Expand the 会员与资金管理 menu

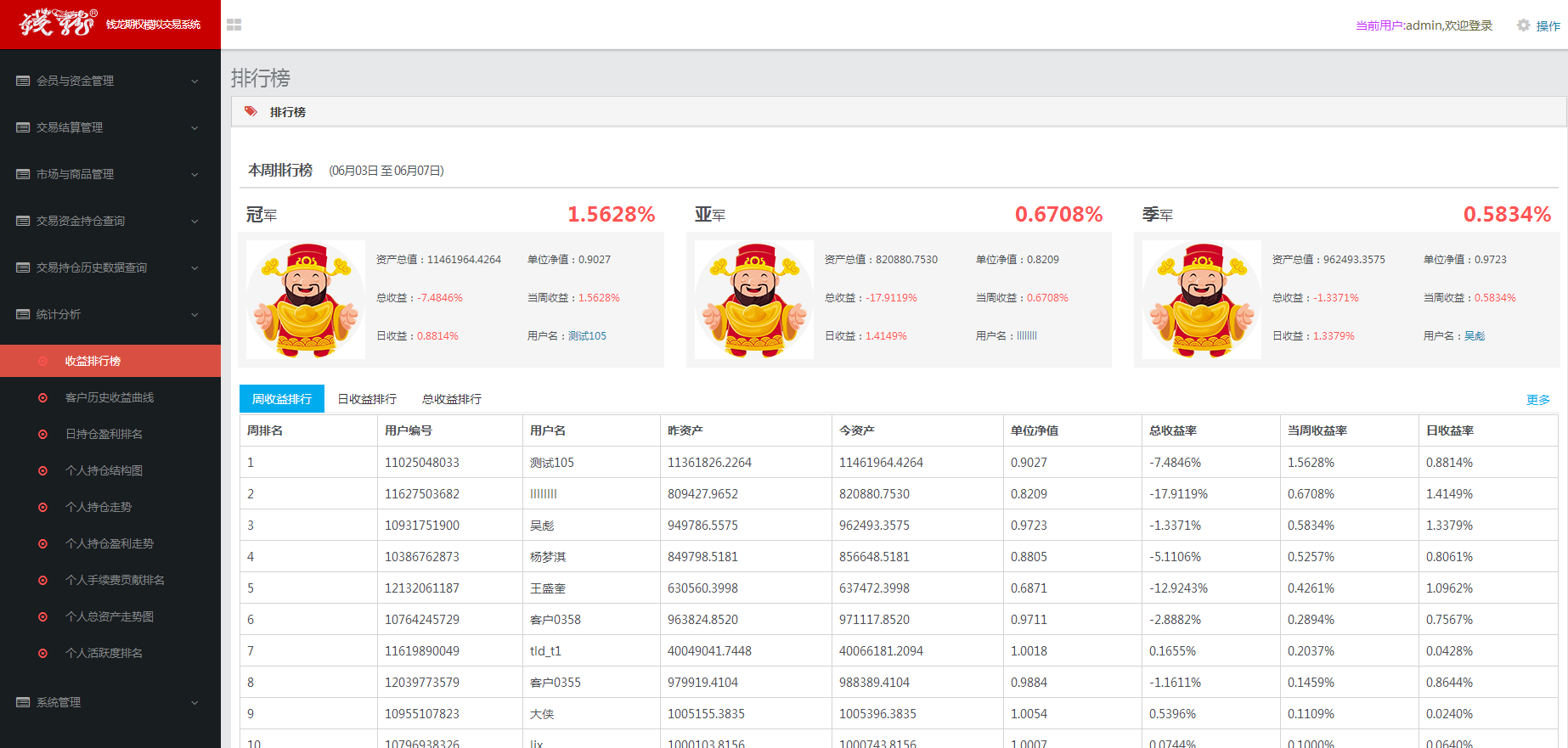pos(195,81)
